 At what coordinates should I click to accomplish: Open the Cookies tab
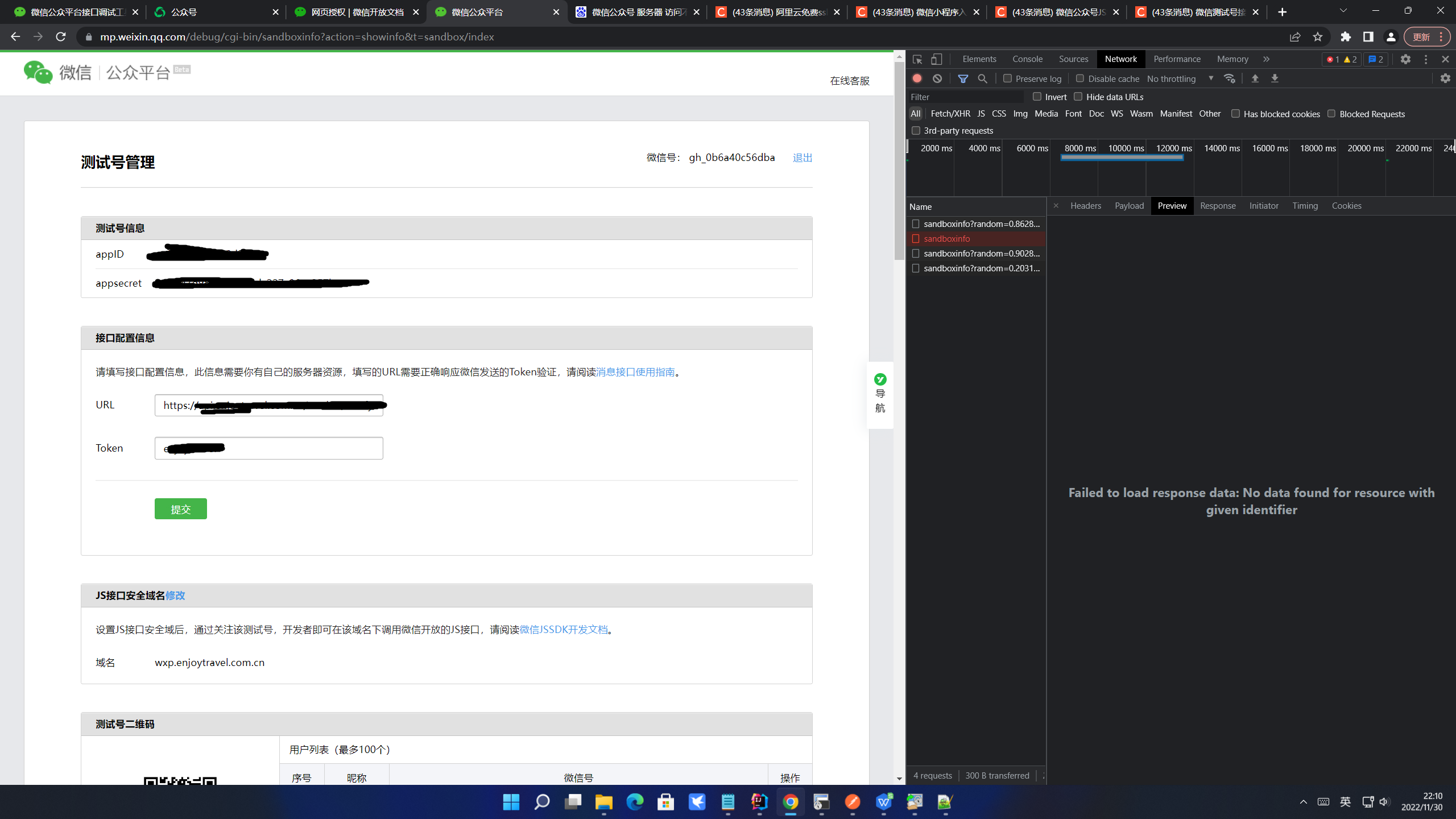click(1346, 206)
